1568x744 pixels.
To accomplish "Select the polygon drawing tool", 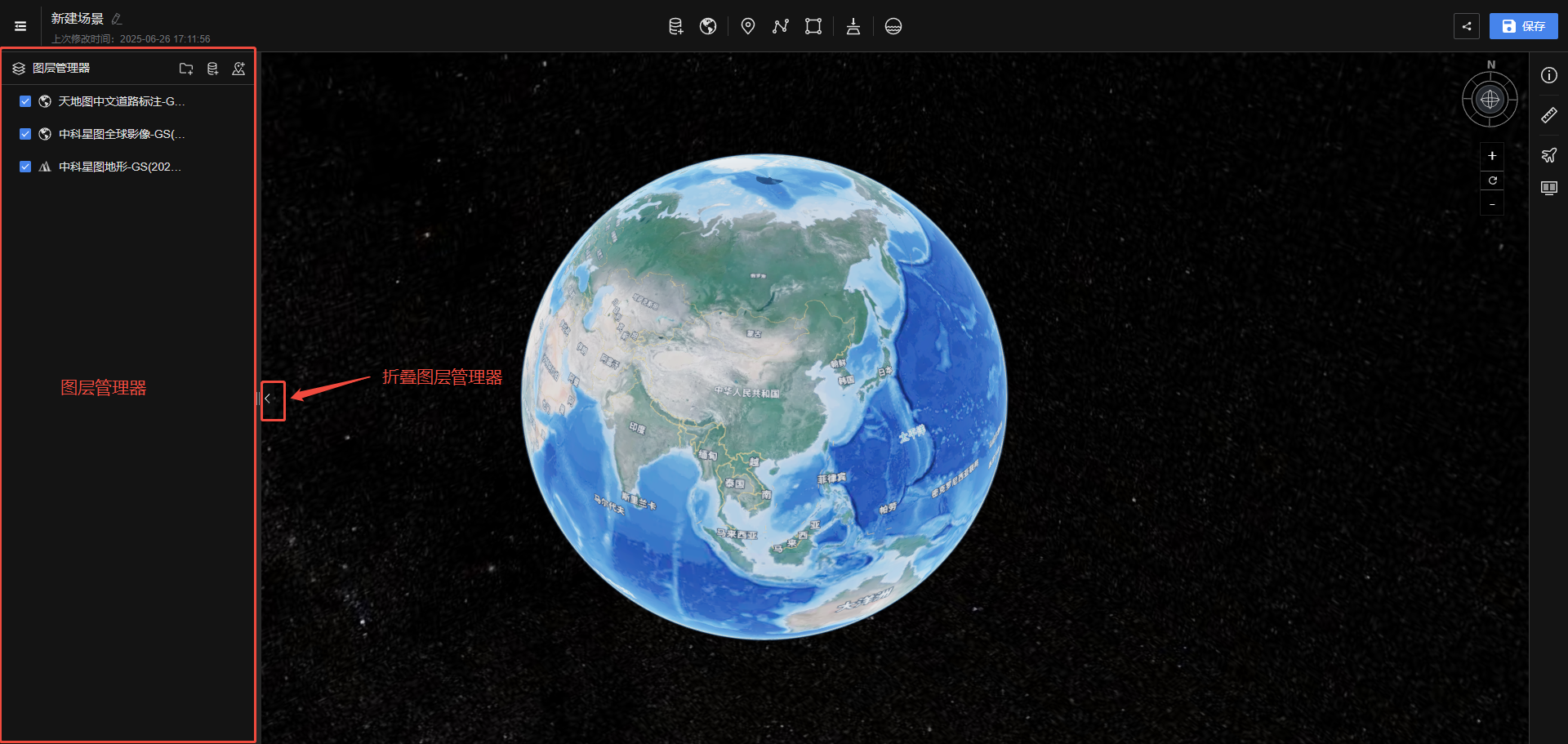I will click(x=813, y=26).
